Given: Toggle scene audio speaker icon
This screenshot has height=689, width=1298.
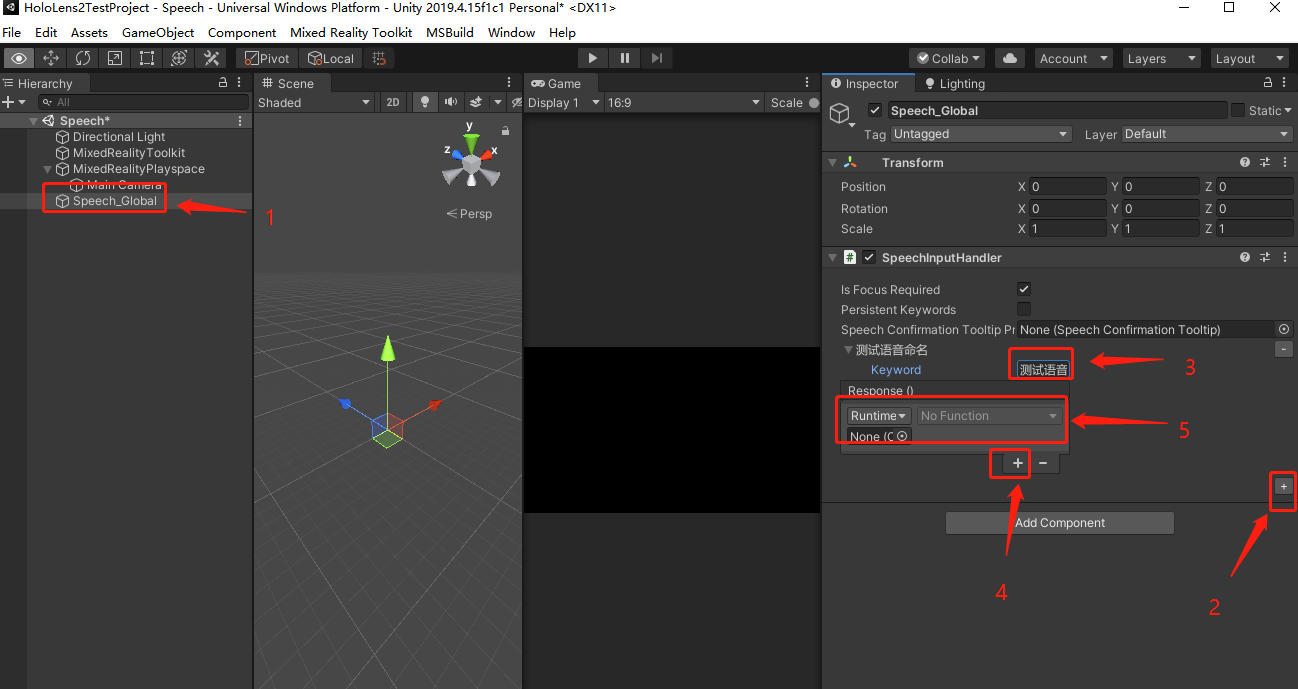Looking at the screenshot, I should (451, 102).
